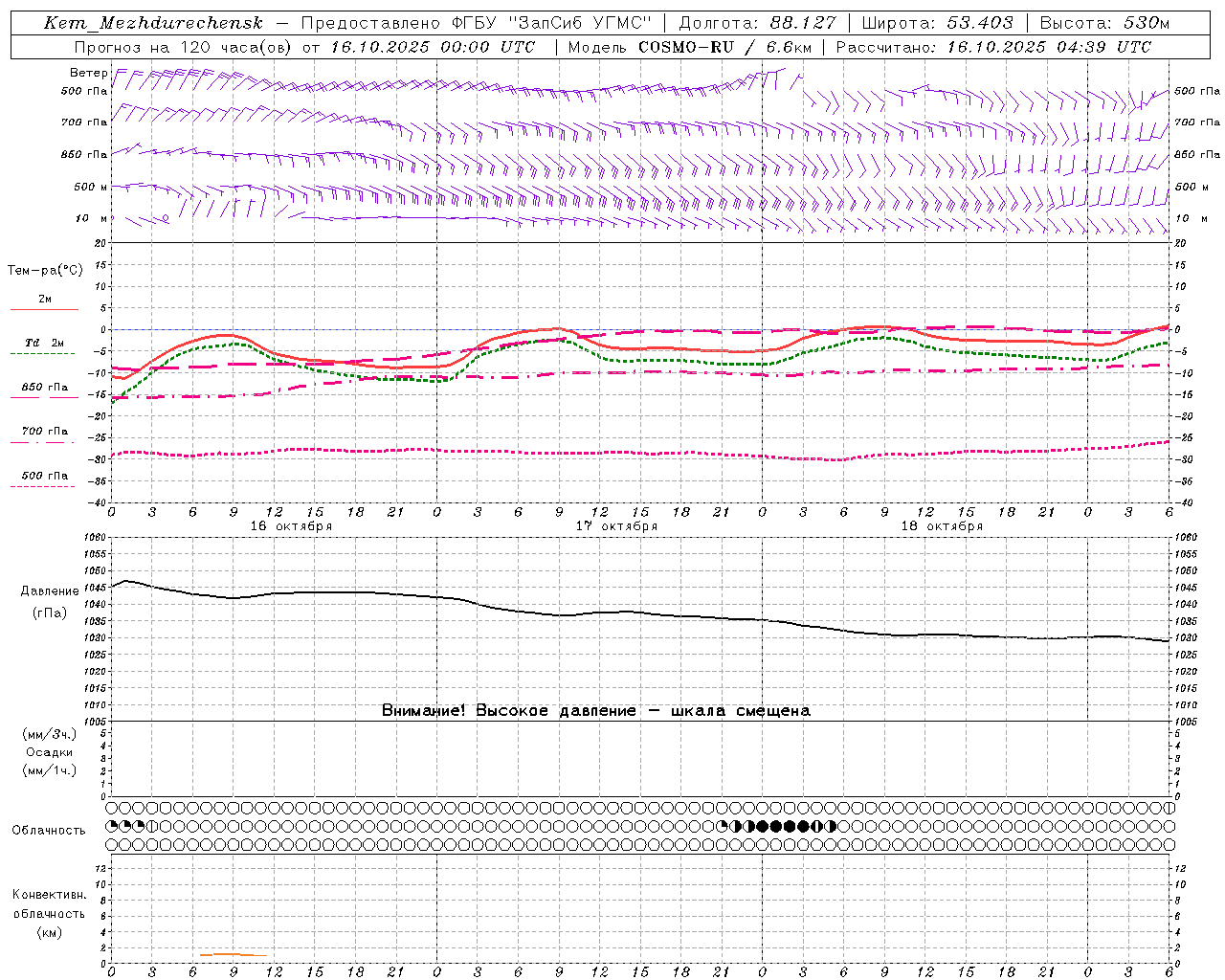Click the Конвективн. label text
Viewport: 1225px width, 980px height.
click(50, 895)
